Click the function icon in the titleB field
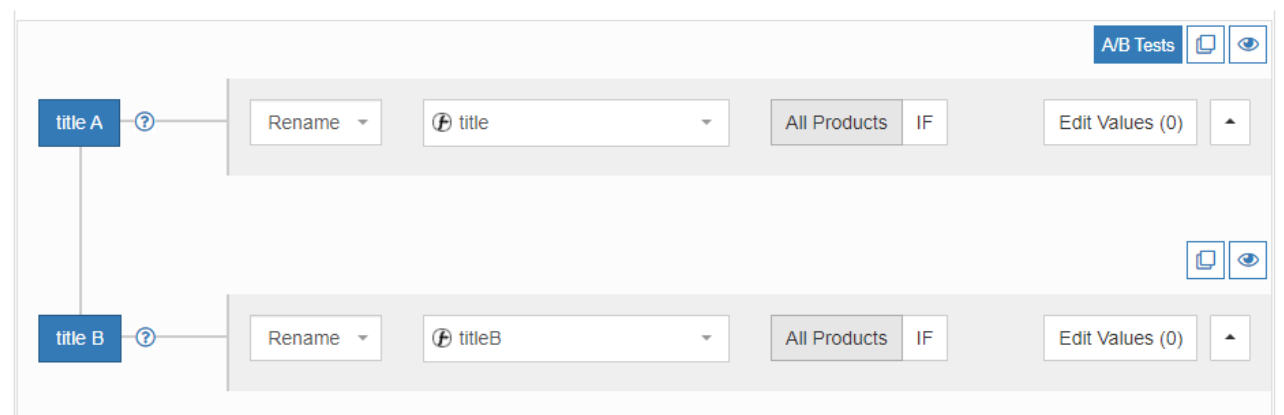The height and width of the screenshot is (415, 1284). pyautogui.click(x=442, y=339)
